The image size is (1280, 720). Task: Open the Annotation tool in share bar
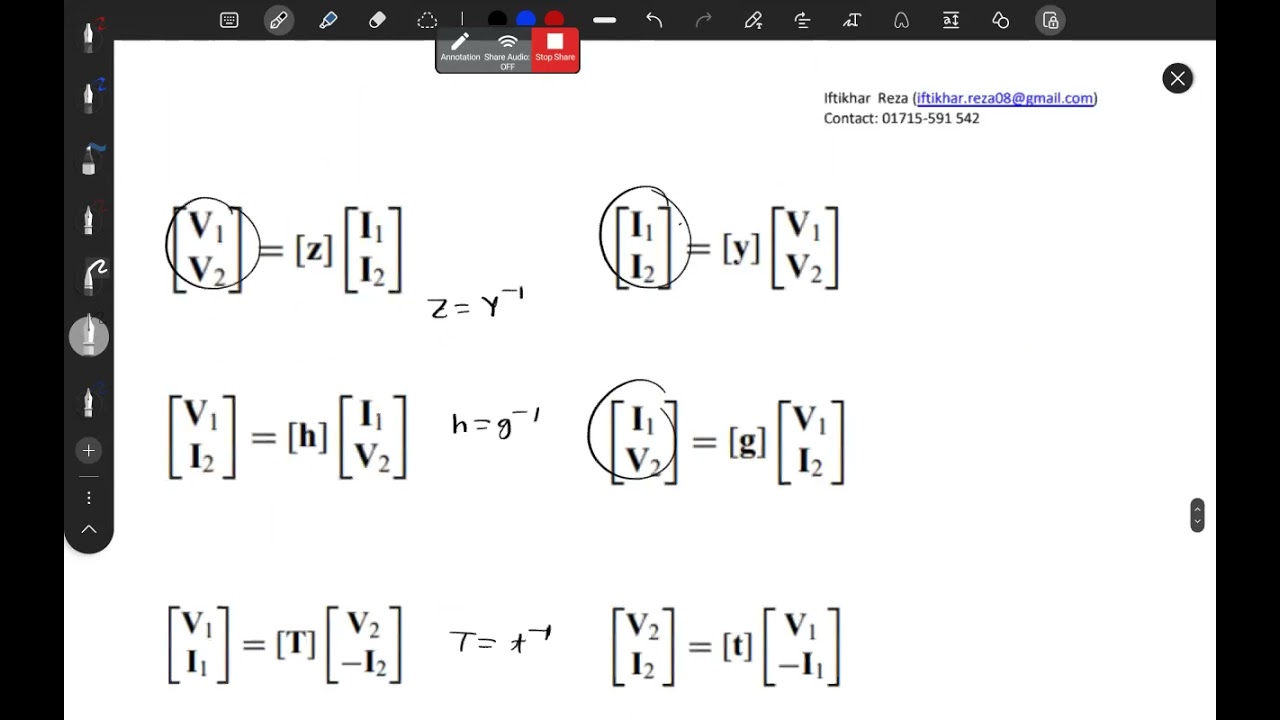(x=460, y=48)
